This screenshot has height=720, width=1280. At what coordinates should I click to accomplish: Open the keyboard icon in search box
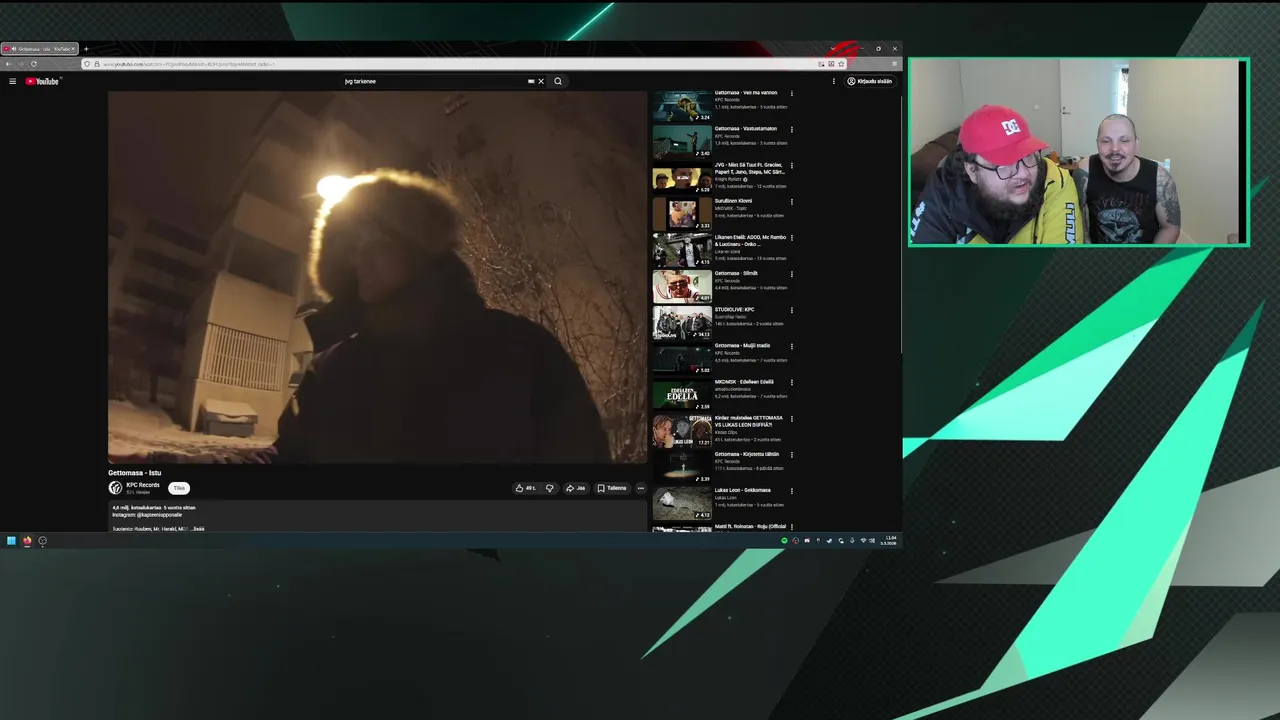click(x=531, y=81)
